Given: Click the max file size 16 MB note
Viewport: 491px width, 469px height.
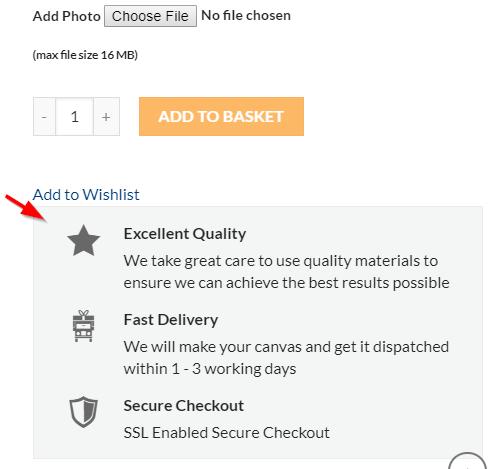Looking at the screenshot, I should [x=85, y=55].
